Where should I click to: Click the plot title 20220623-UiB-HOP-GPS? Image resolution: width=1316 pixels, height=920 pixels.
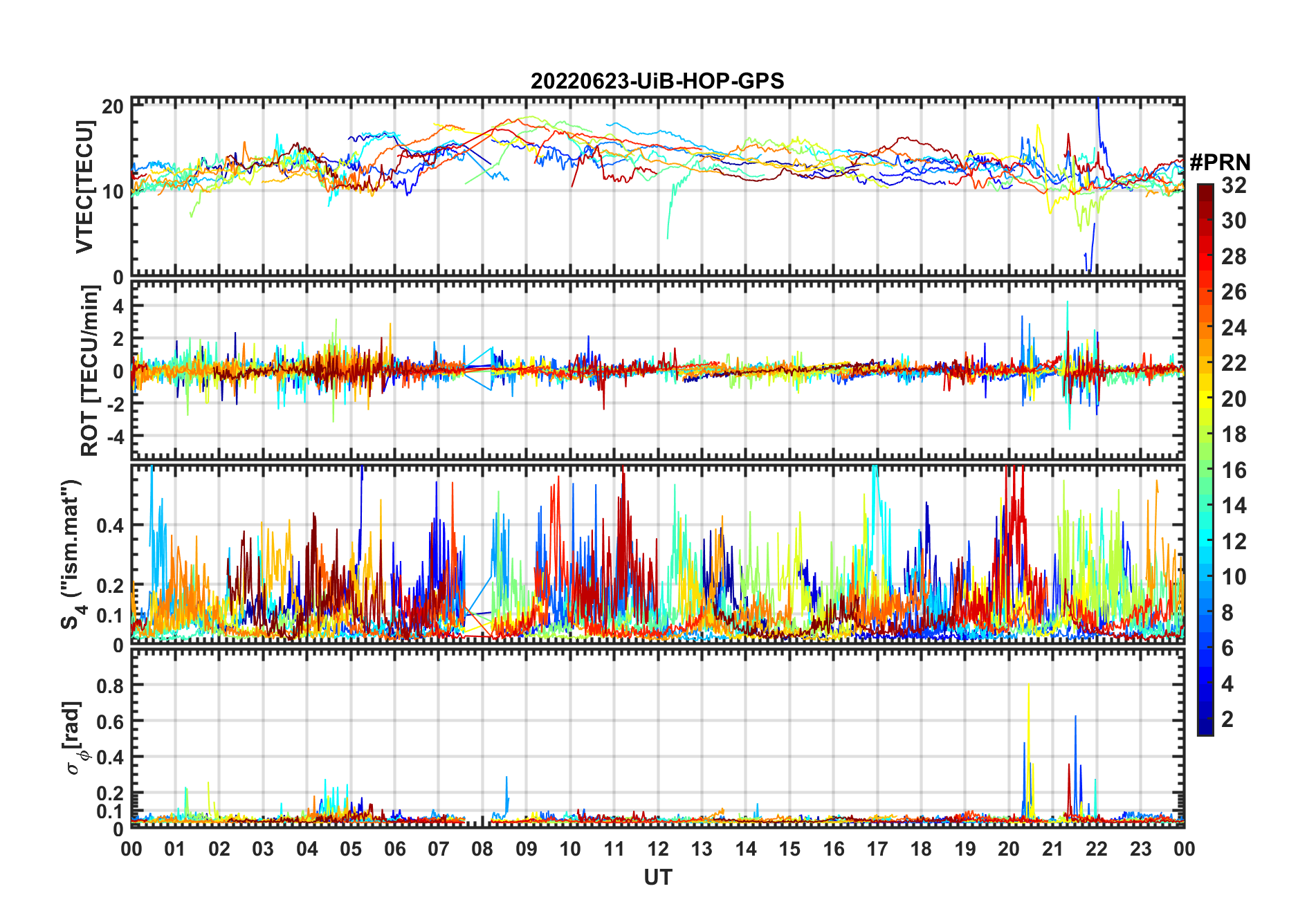point(657,82)
